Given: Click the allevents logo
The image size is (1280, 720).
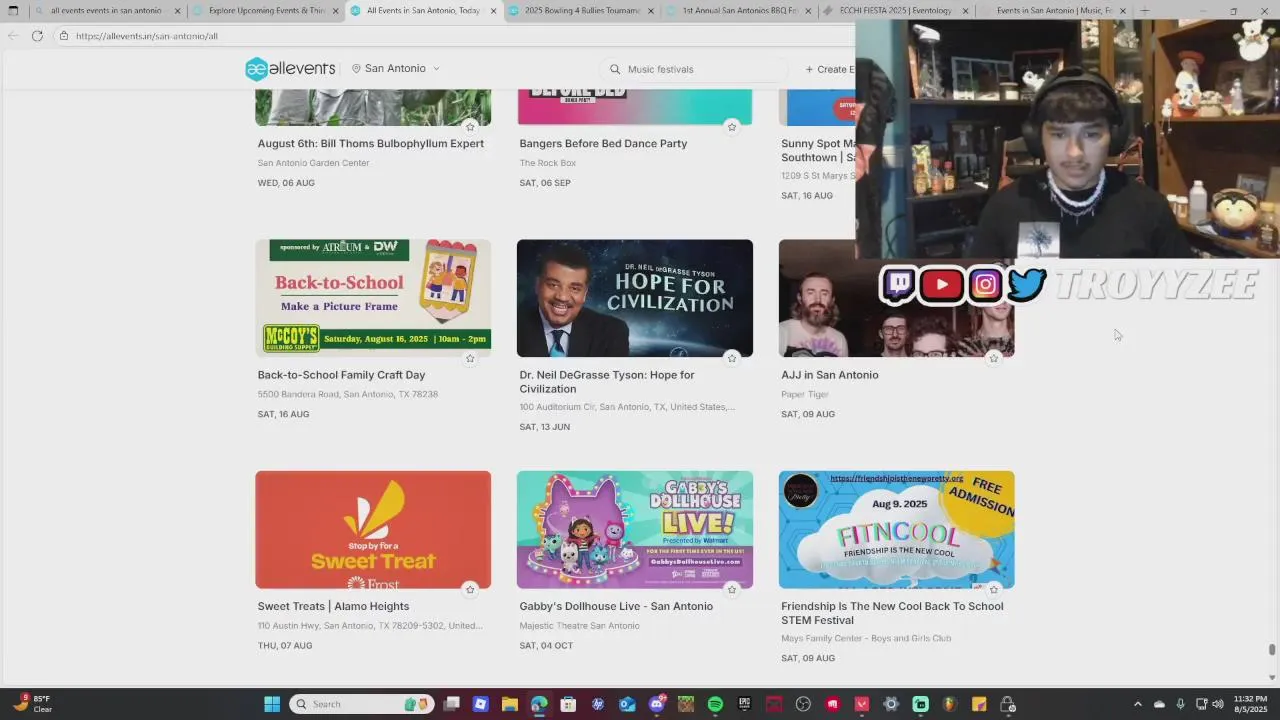Looking at the screenshot, I should [x=290, y=68].
